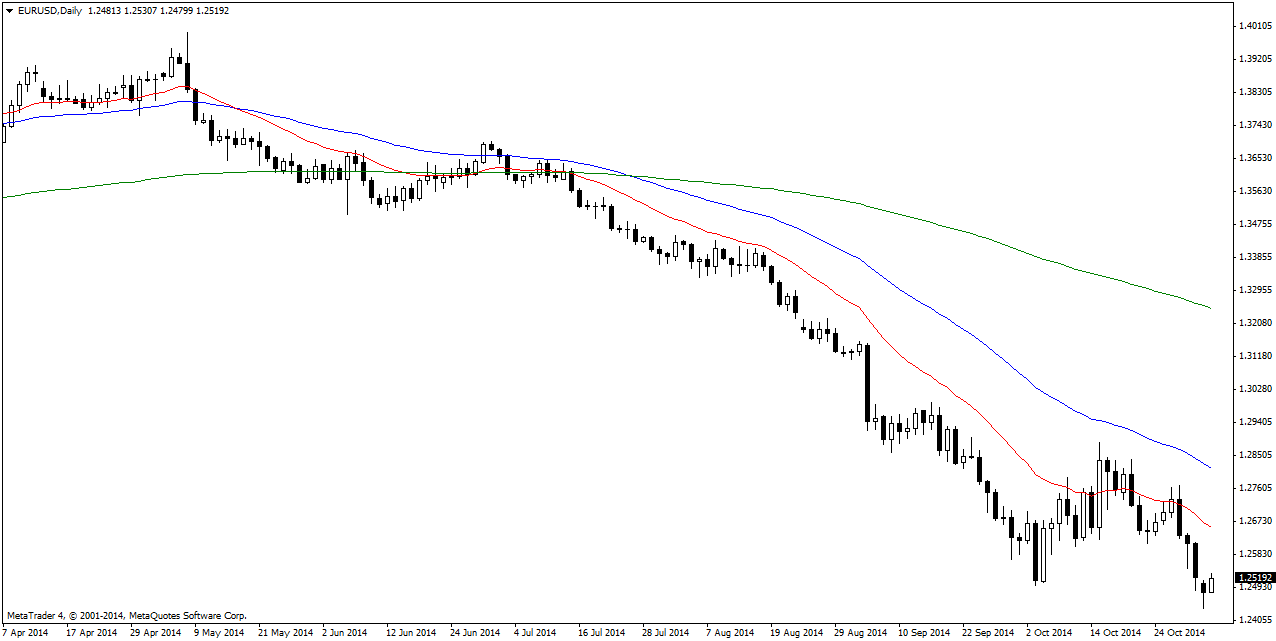This screenshot has width=1276, height=641.
Task: Click the 1.24055 price scale label
Action: [x=1254, y=620]
